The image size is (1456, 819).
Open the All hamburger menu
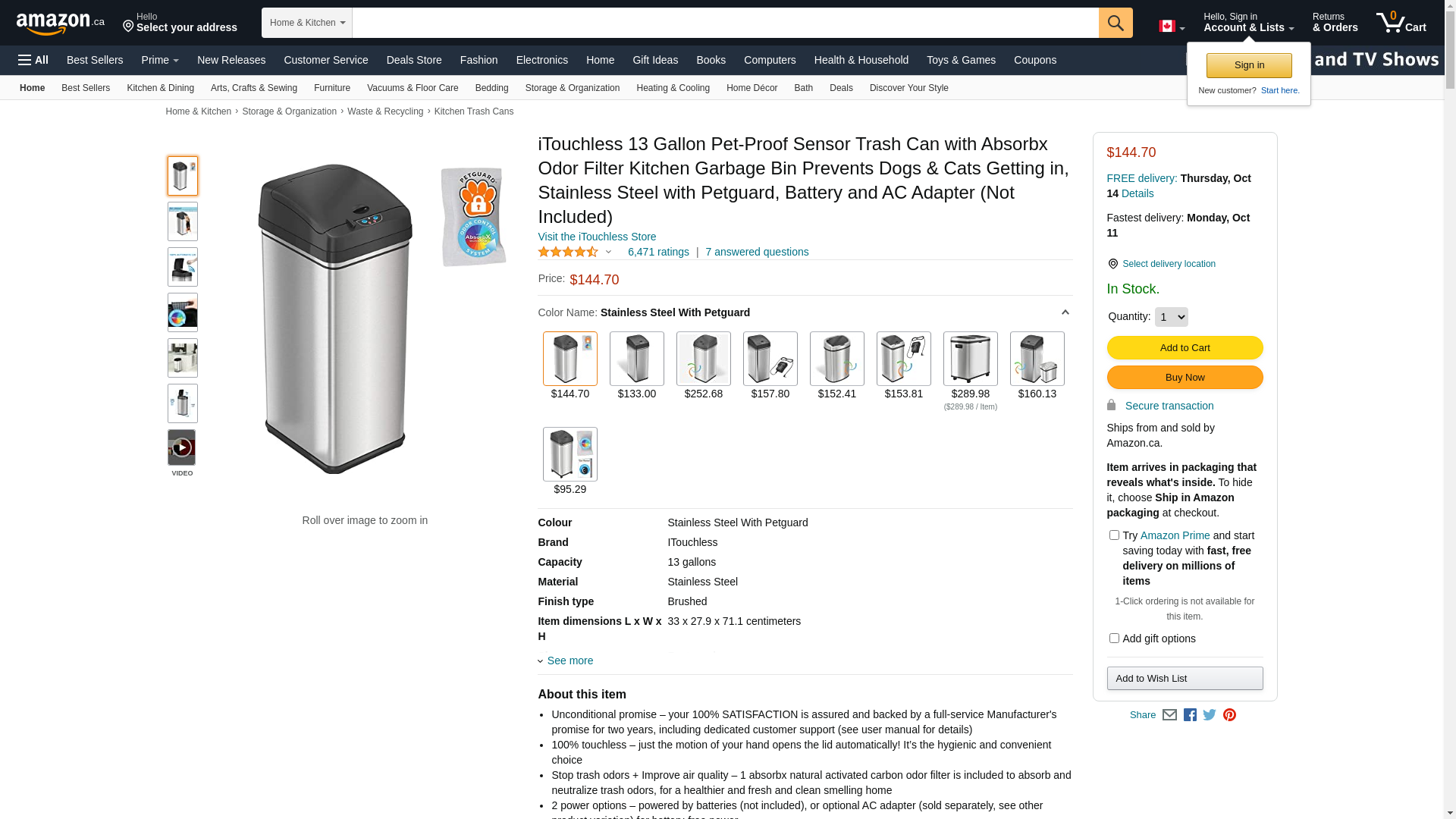tap(33, 60)
